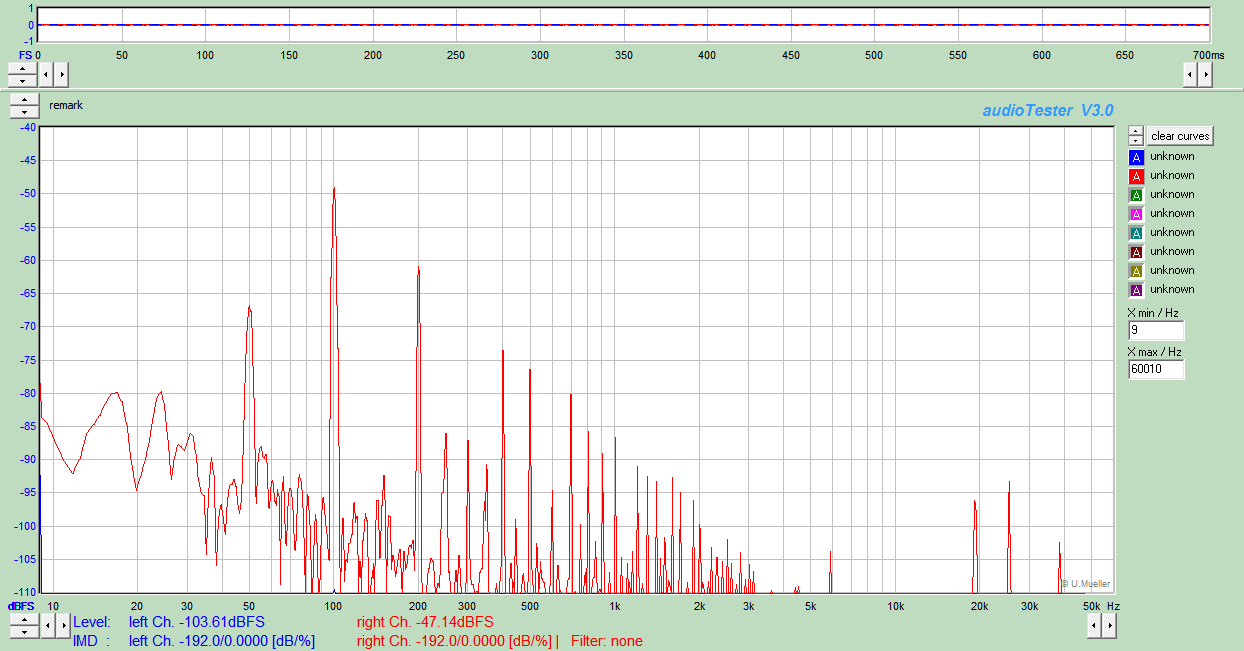Click the clear curves button
The image size is (1244, 651).
tap(1180, 136)
